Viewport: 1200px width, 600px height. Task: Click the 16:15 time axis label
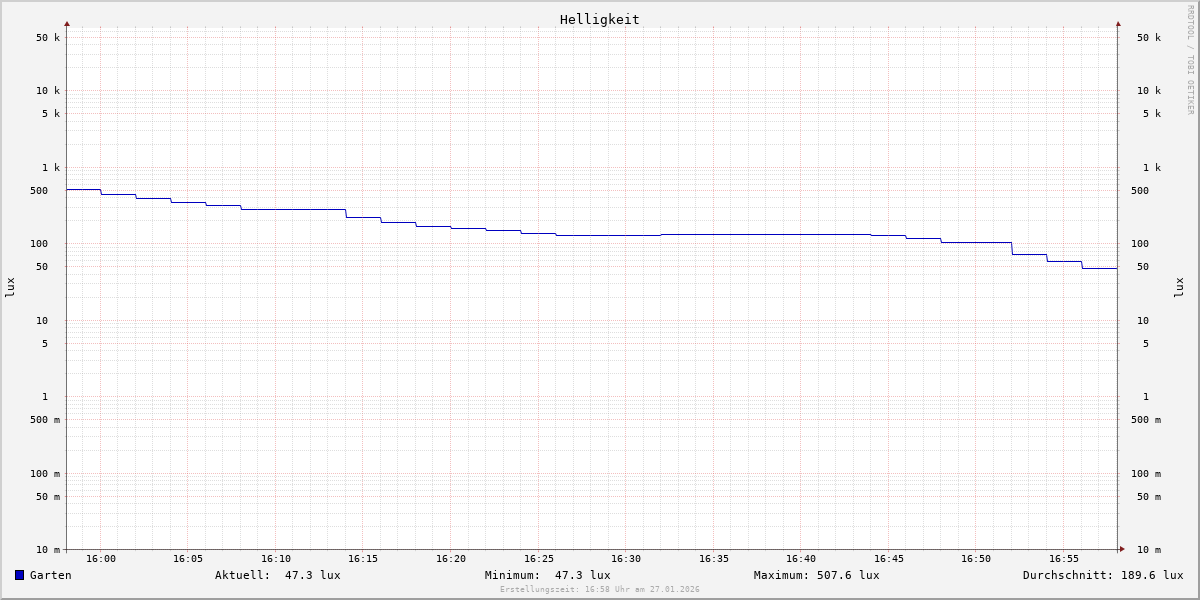(x=363, y=559)
